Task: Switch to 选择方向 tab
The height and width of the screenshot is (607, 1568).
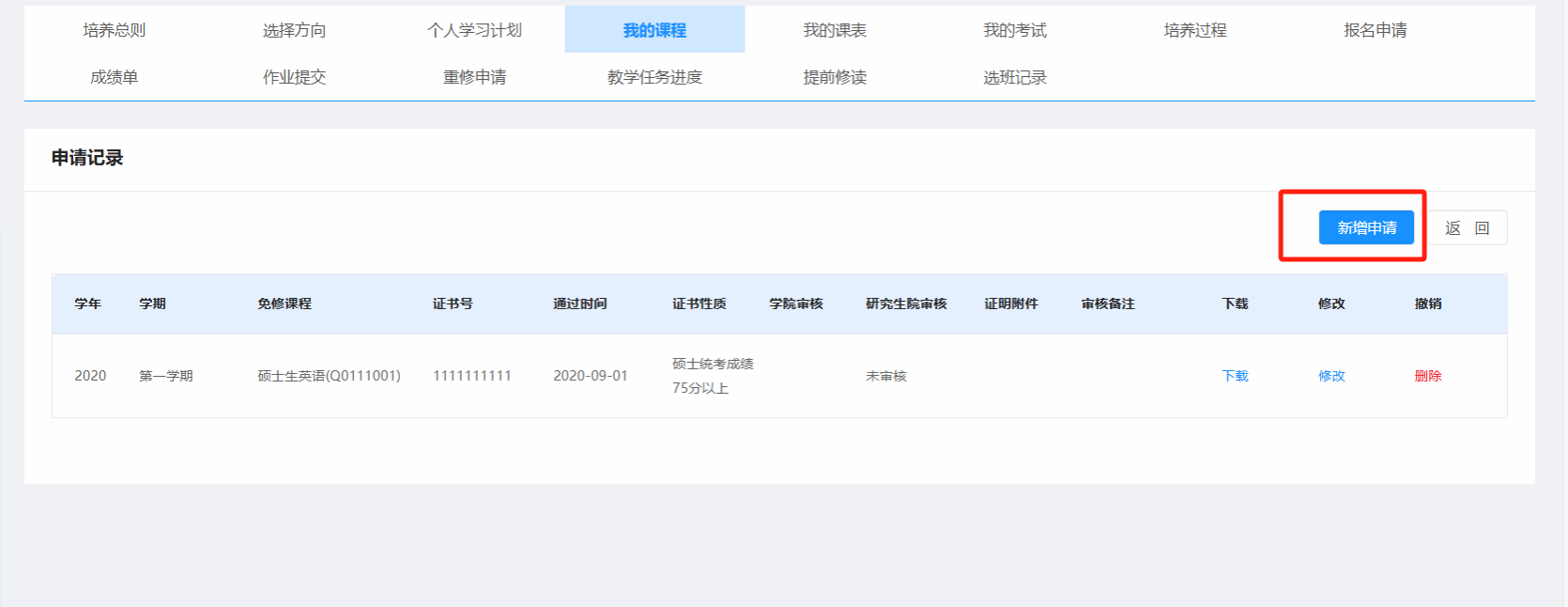Action: coord(294,30)
